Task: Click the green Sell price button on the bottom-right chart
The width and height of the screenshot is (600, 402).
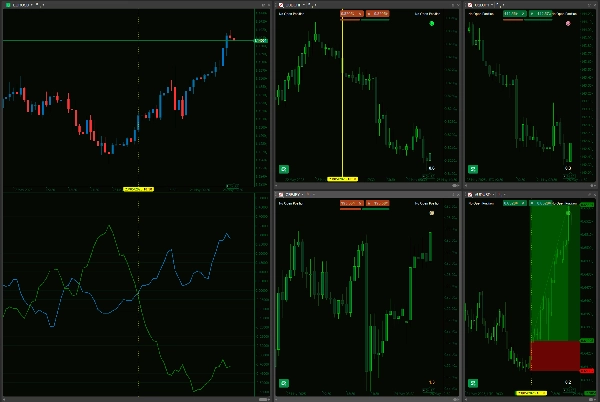Action: coord(514,203)
